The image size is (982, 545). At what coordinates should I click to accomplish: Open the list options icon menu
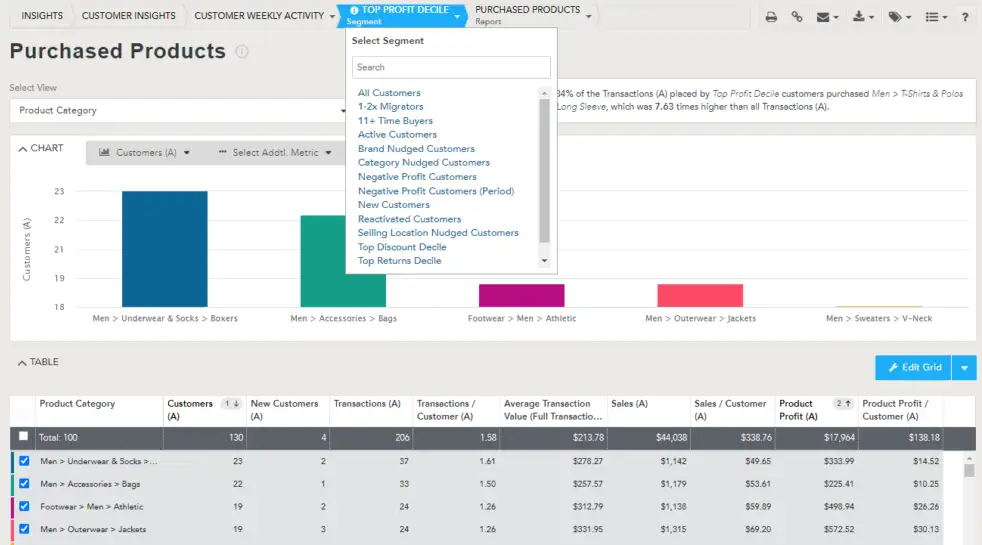[x=935, y=17]
